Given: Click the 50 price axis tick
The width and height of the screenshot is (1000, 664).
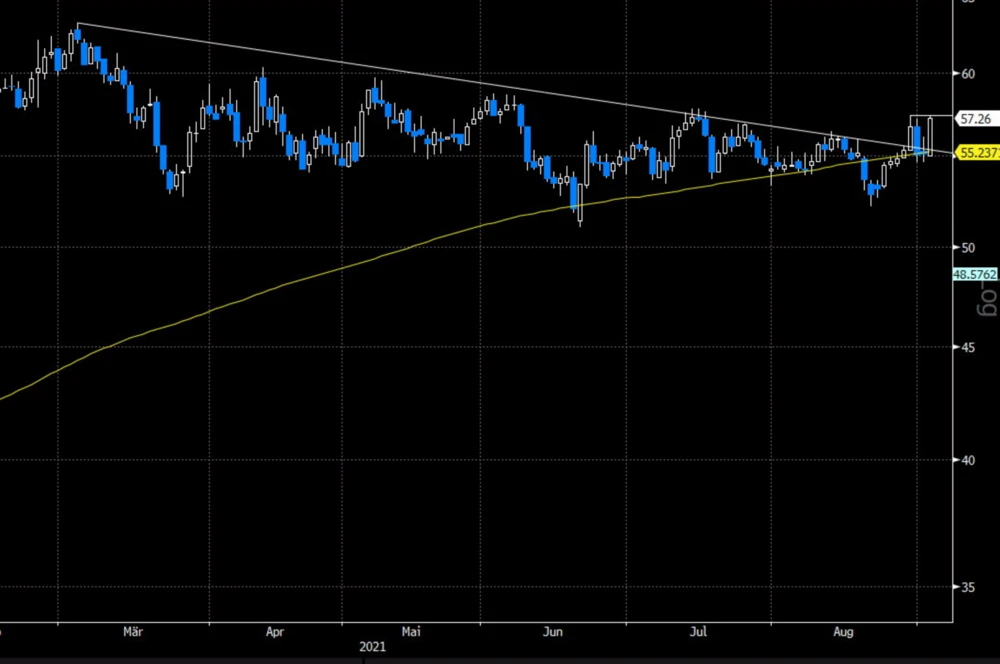Looking at the screenshot, I should coord(968,247).
